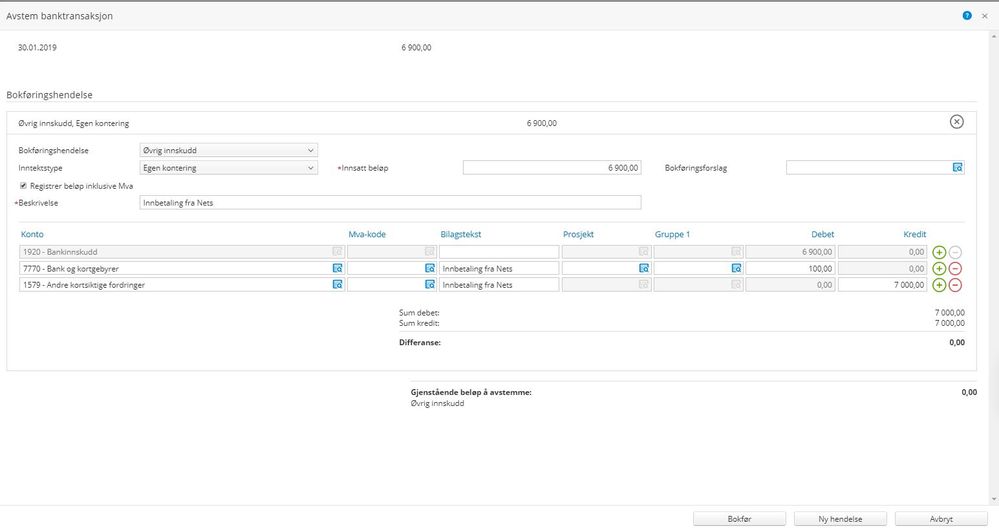
Task: Open Prosjekt lookup on the 7770 row
Action: 639,269
